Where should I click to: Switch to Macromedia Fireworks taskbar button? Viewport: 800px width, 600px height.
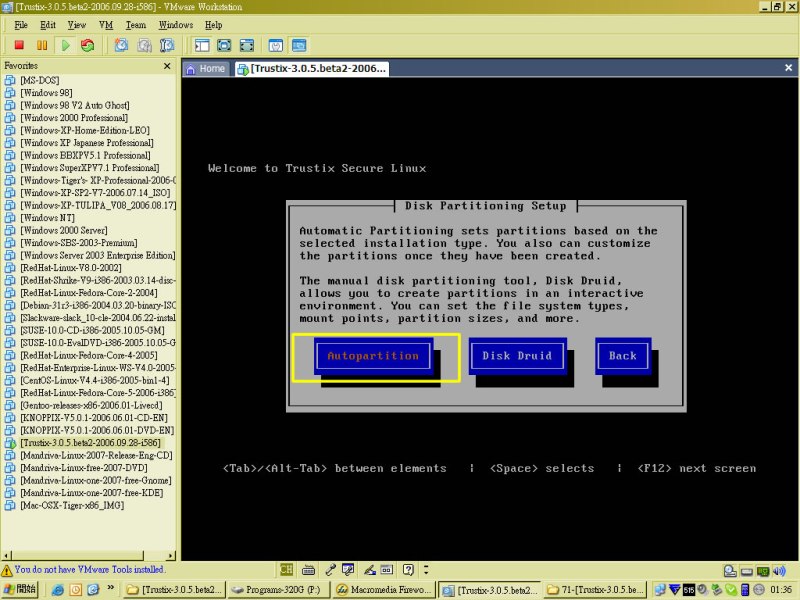pyautogui.click(x=384, y=590)
